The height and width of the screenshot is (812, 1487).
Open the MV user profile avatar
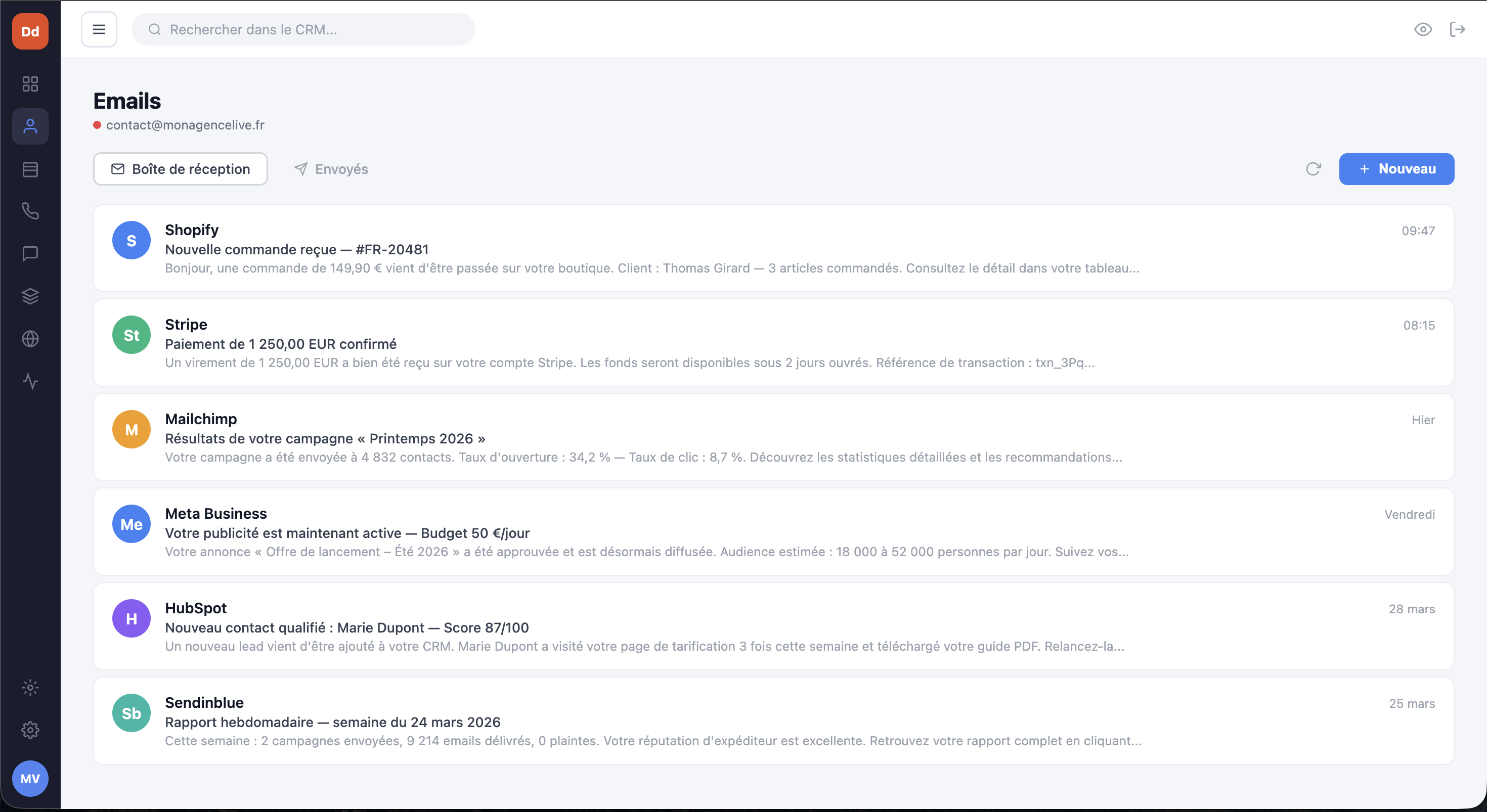click(30, 779)
